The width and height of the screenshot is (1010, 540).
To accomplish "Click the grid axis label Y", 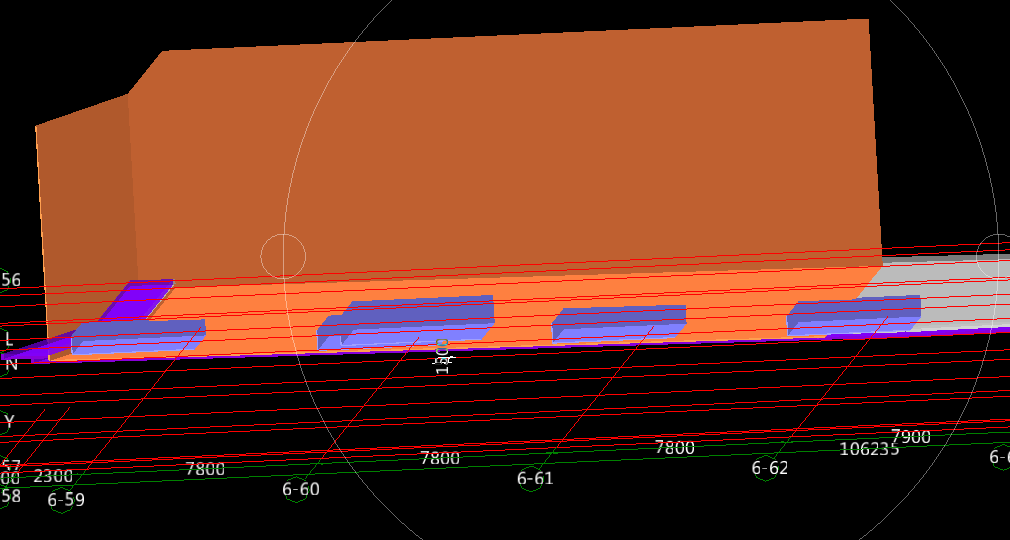I will 9,423.
